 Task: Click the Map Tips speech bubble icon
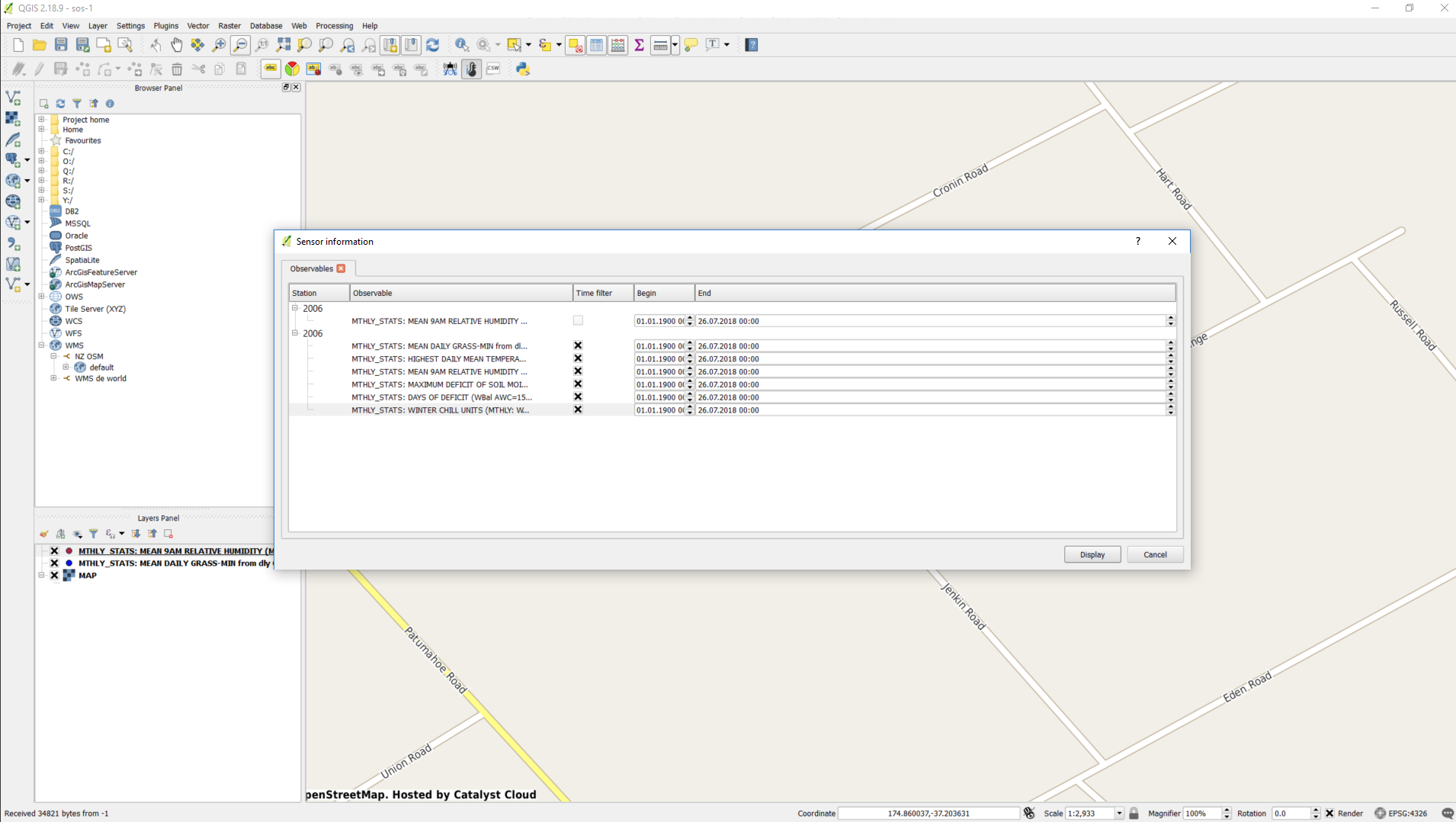(691, 45)
